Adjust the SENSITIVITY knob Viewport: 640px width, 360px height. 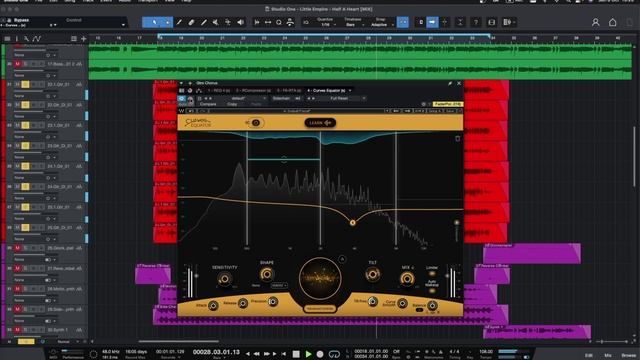tap(224, 279)
